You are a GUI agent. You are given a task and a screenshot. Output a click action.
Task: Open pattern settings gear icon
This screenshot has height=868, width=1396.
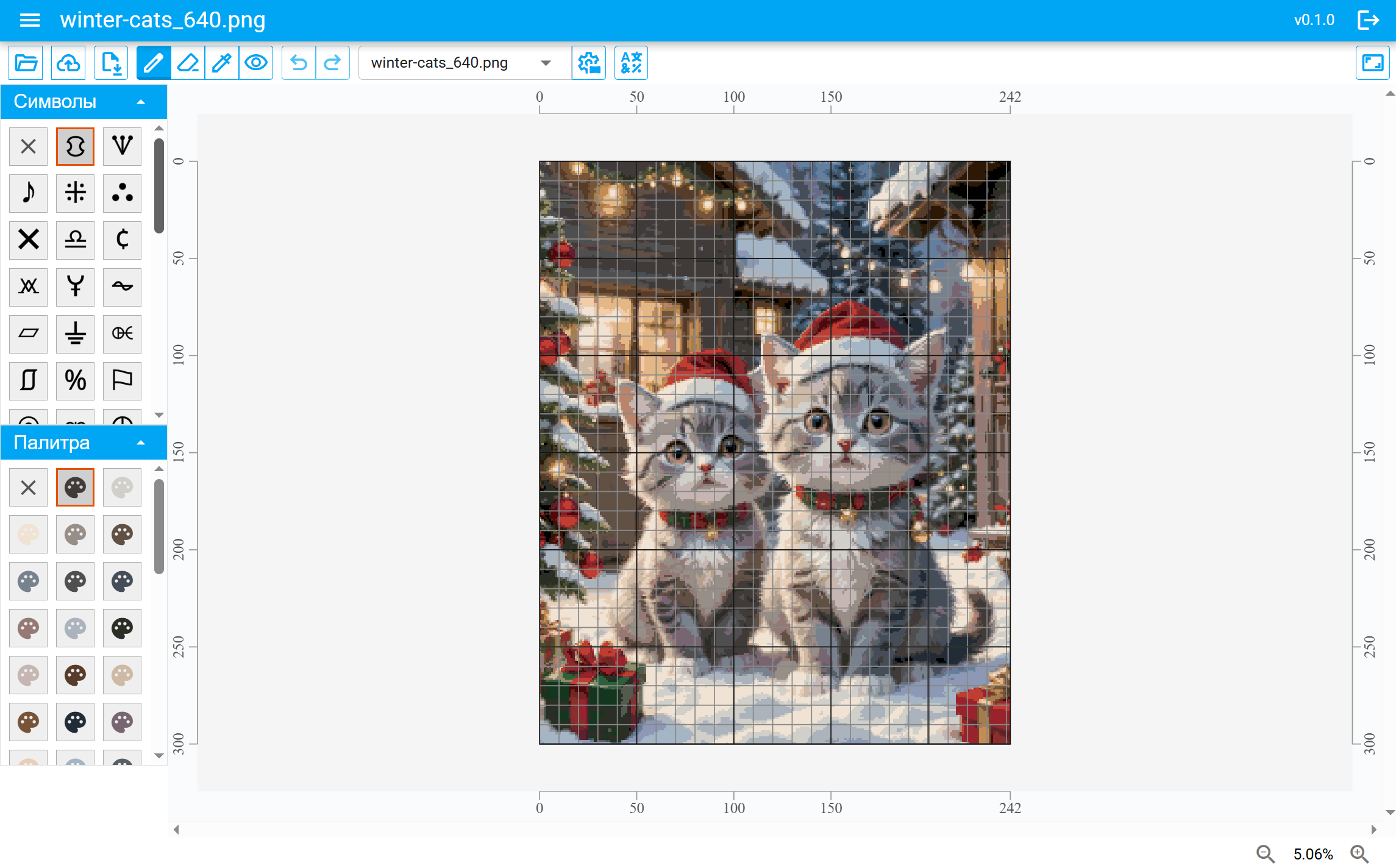(x=589, y=63)
